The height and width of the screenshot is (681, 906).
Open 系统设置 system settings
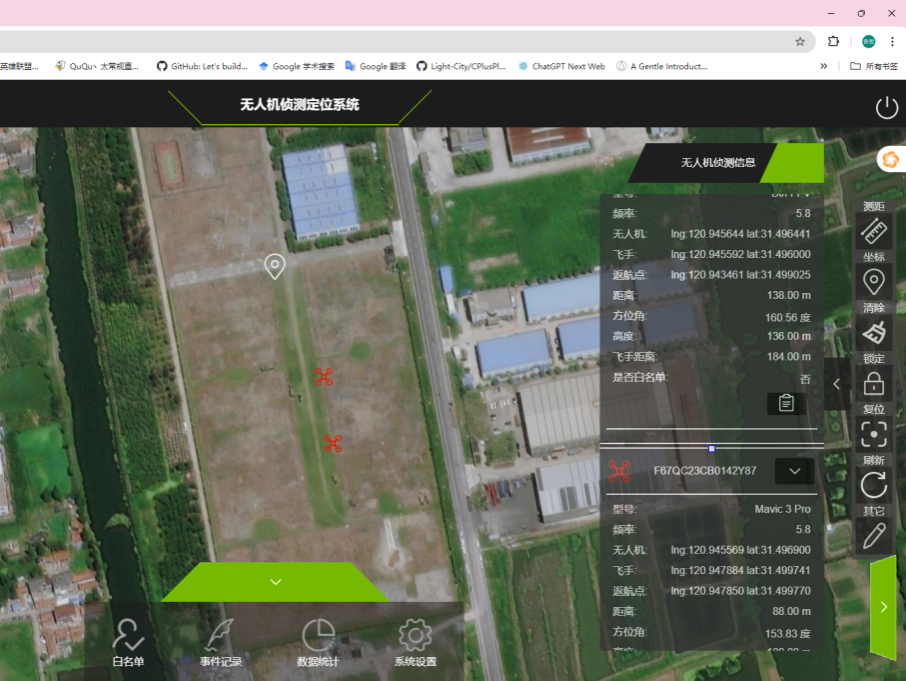click(x=415, y=641)
